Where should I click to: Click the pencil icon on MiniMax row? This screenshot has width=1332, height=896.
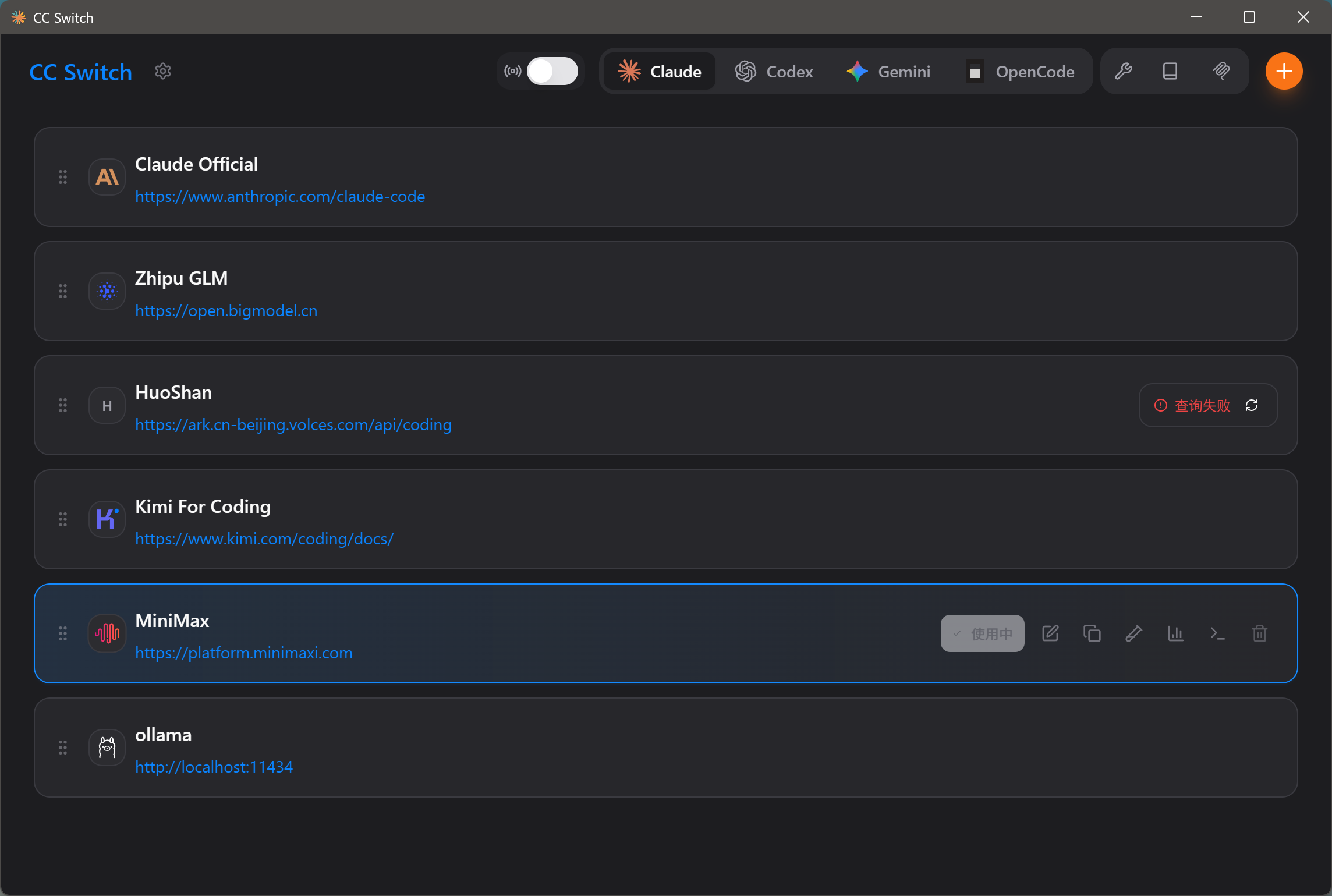click(1134, 633)
